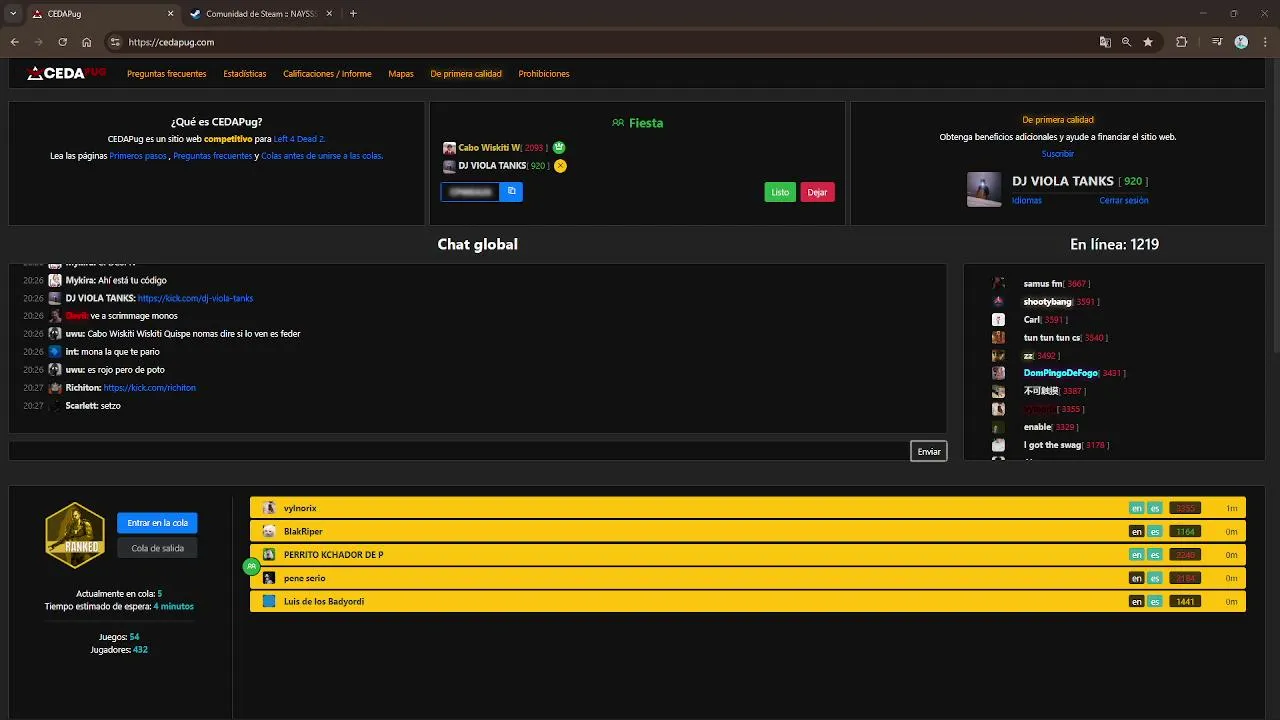1280x720 pixels.
Task: Click vylnorix's avatar in the queue list
Action: [x=269, y=508]
